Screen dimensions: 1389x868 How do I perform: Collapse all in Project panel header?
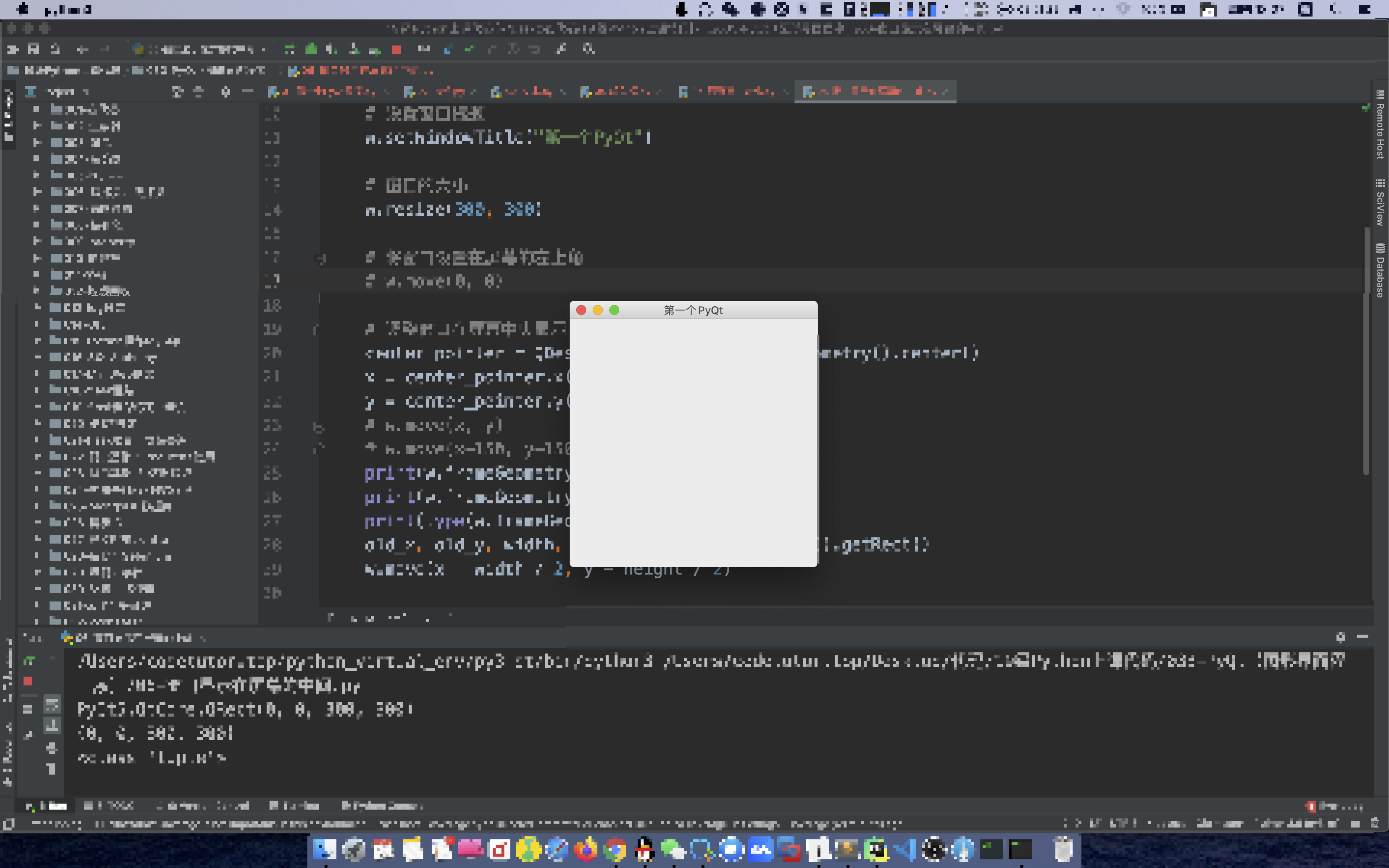point(198,91)
